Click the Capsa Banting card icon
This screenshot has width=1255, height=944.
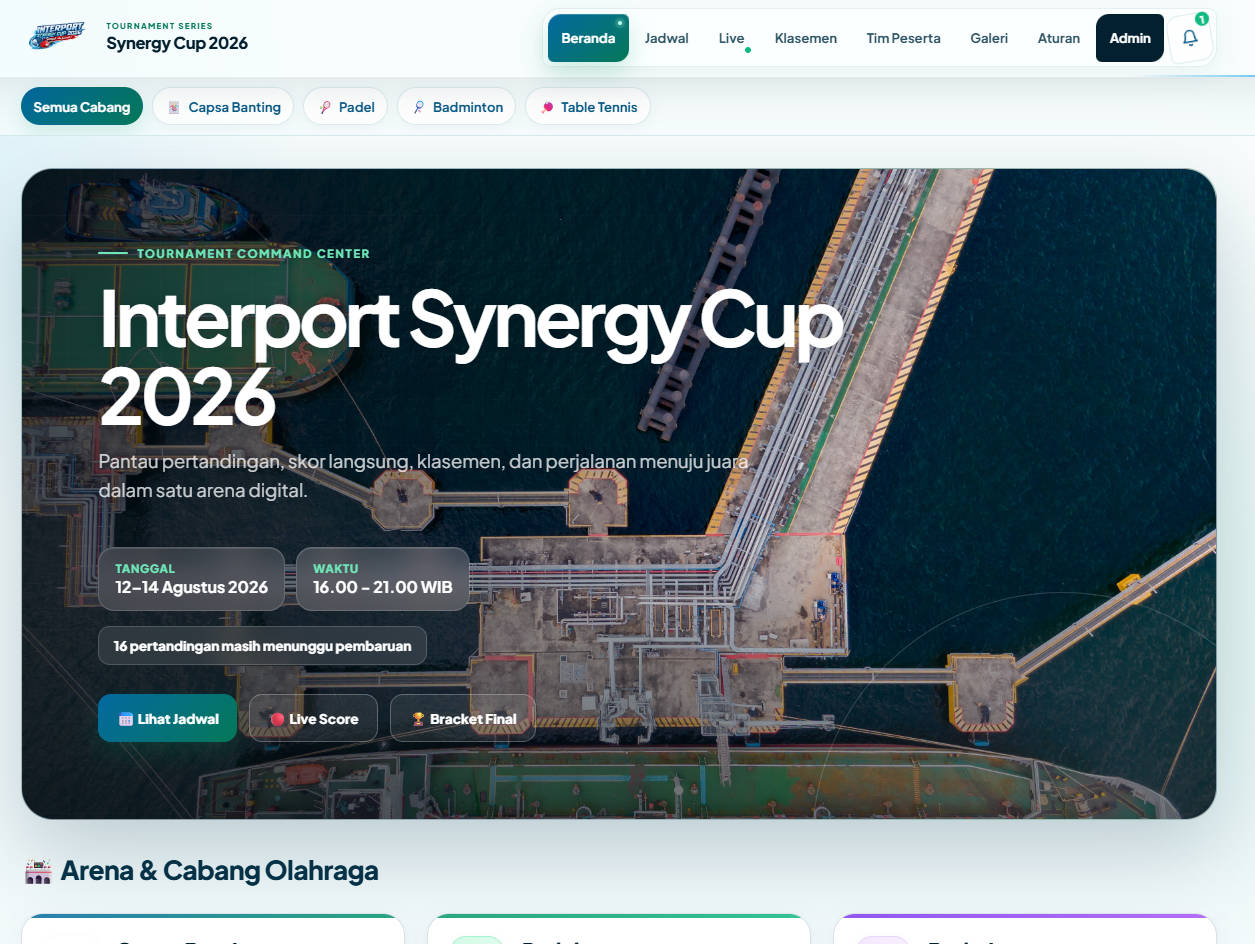(174, 107)
